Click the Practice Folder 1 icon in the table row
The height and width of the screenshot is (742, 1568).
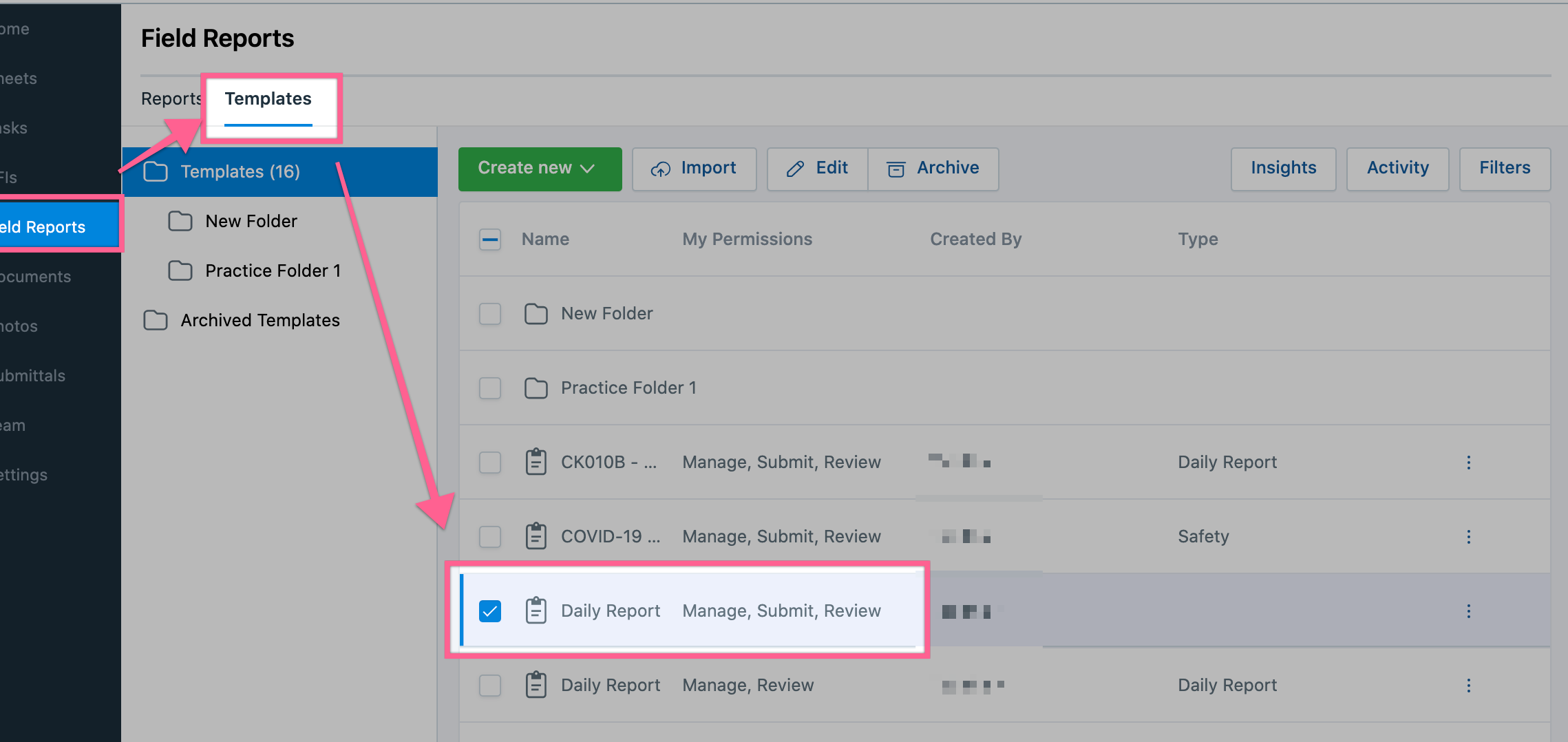coord(536,388)
